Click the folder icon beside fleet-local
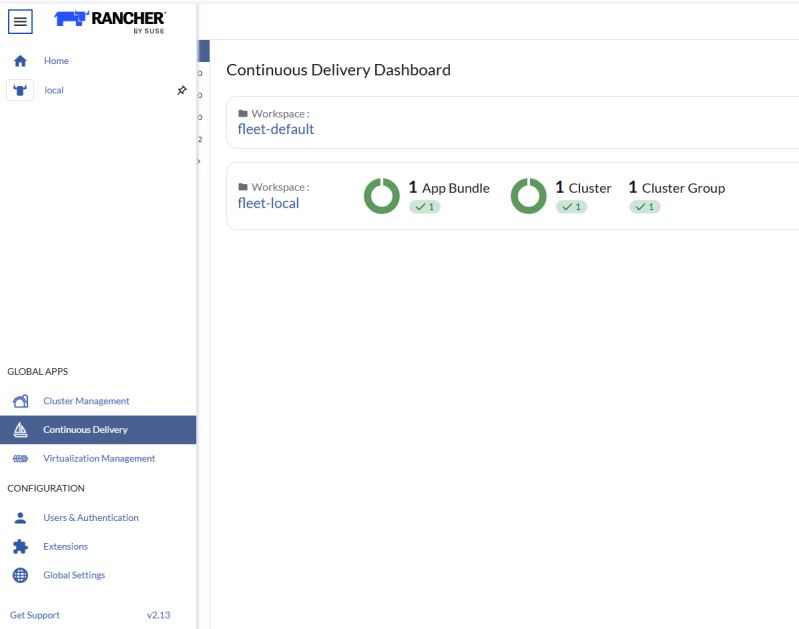This screenshot has height=629, width=799. click(x=243, y=187)
